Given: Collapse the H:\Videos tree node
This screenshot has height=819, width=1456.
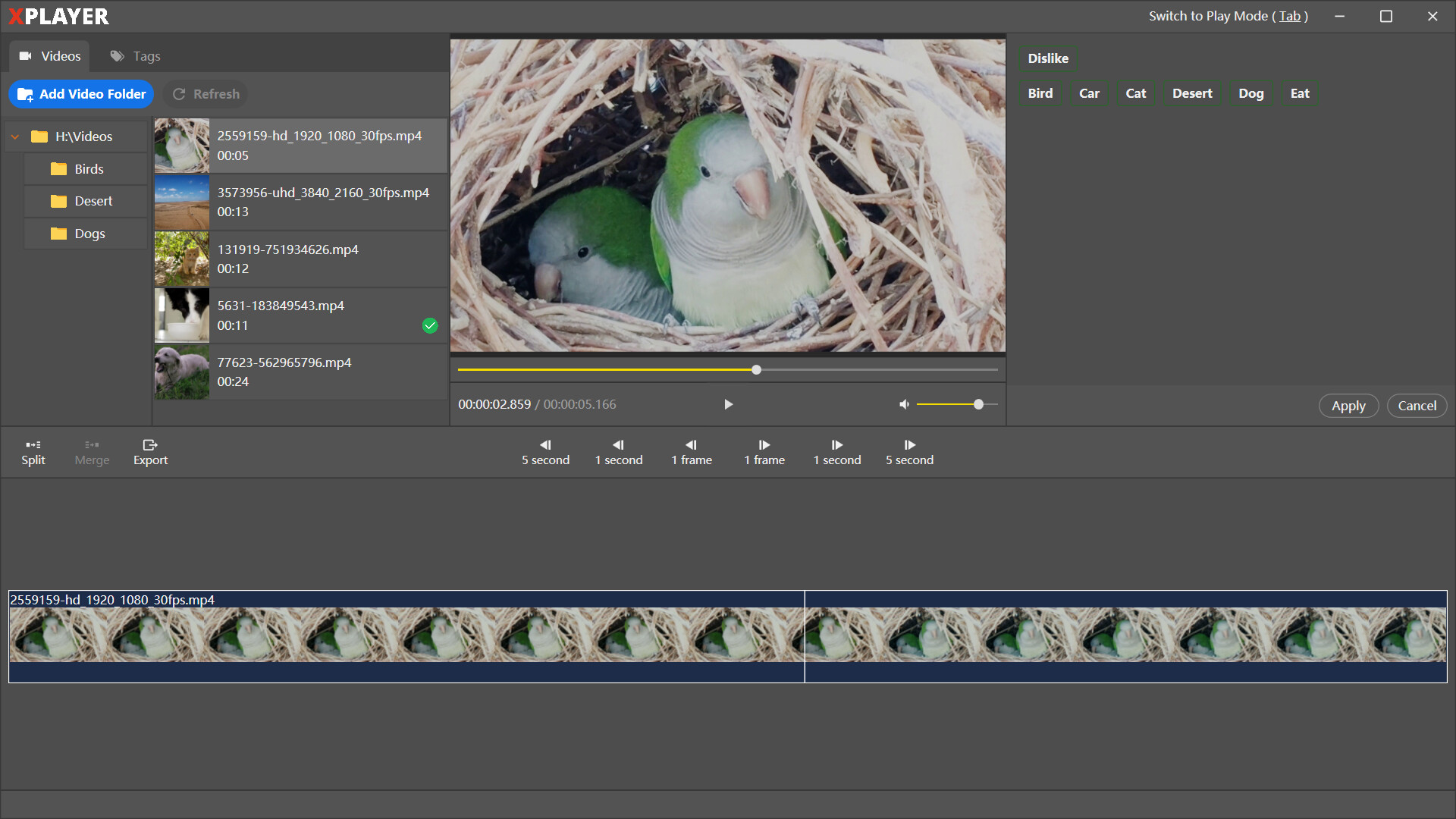Looking at the screenshot, I should point(15,137).
